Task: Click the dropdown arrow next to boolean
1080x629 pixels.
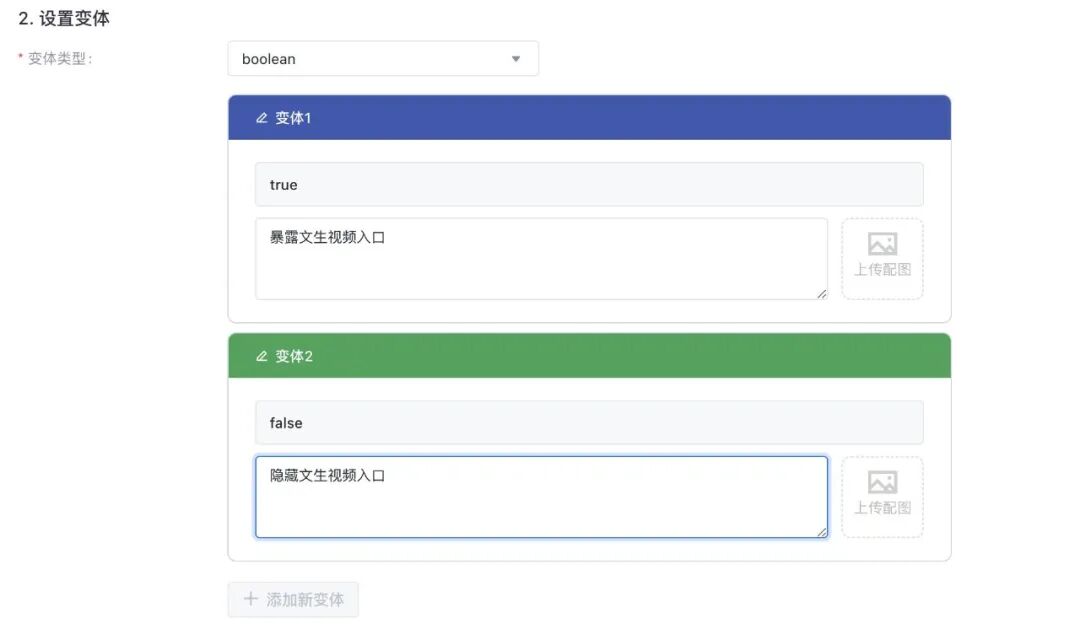Action: [516, 59]
